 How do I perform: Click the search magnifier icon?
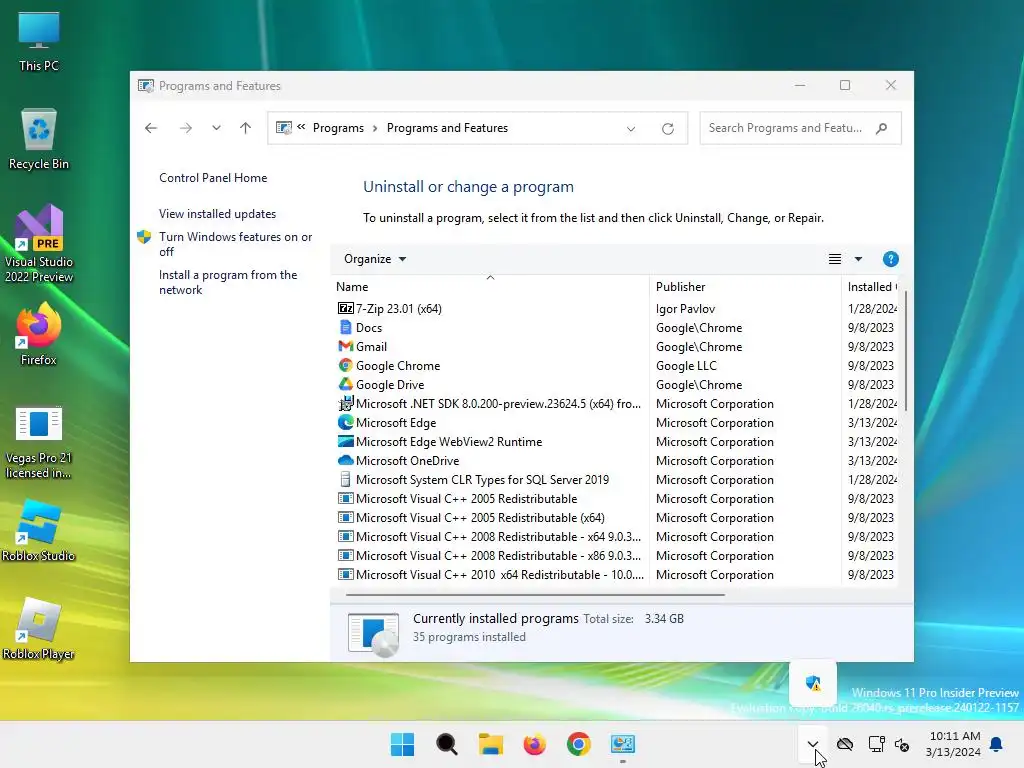coord(882,128)
